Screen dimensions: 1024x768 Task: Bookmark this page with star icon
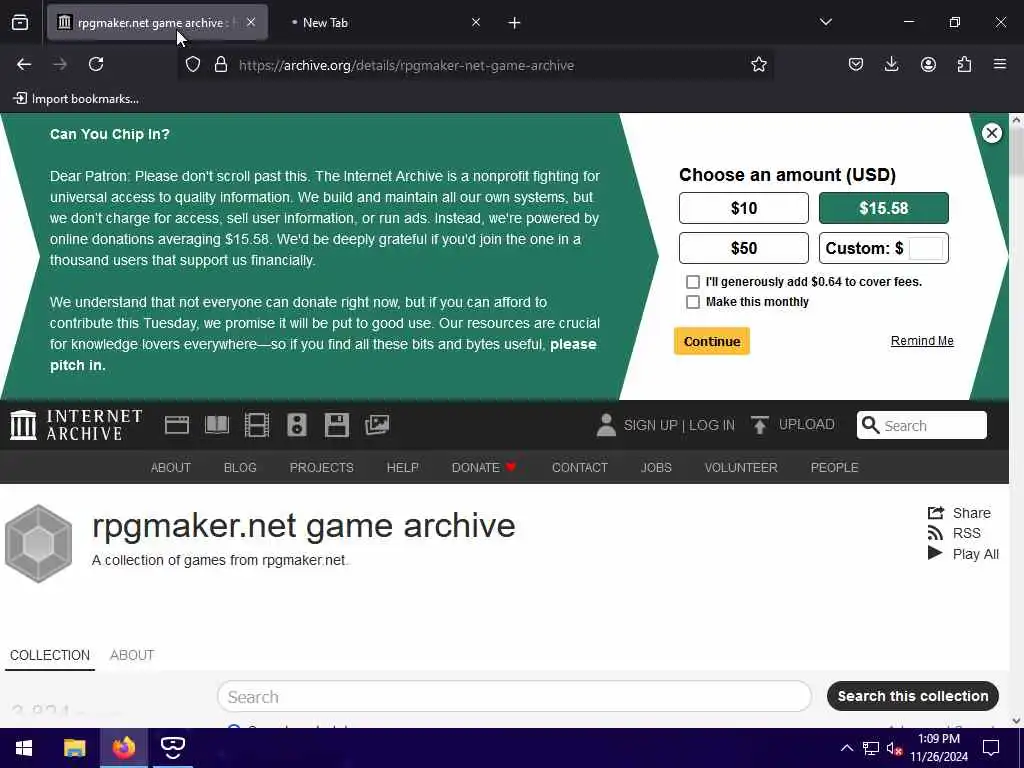click(x=758, y=65)
